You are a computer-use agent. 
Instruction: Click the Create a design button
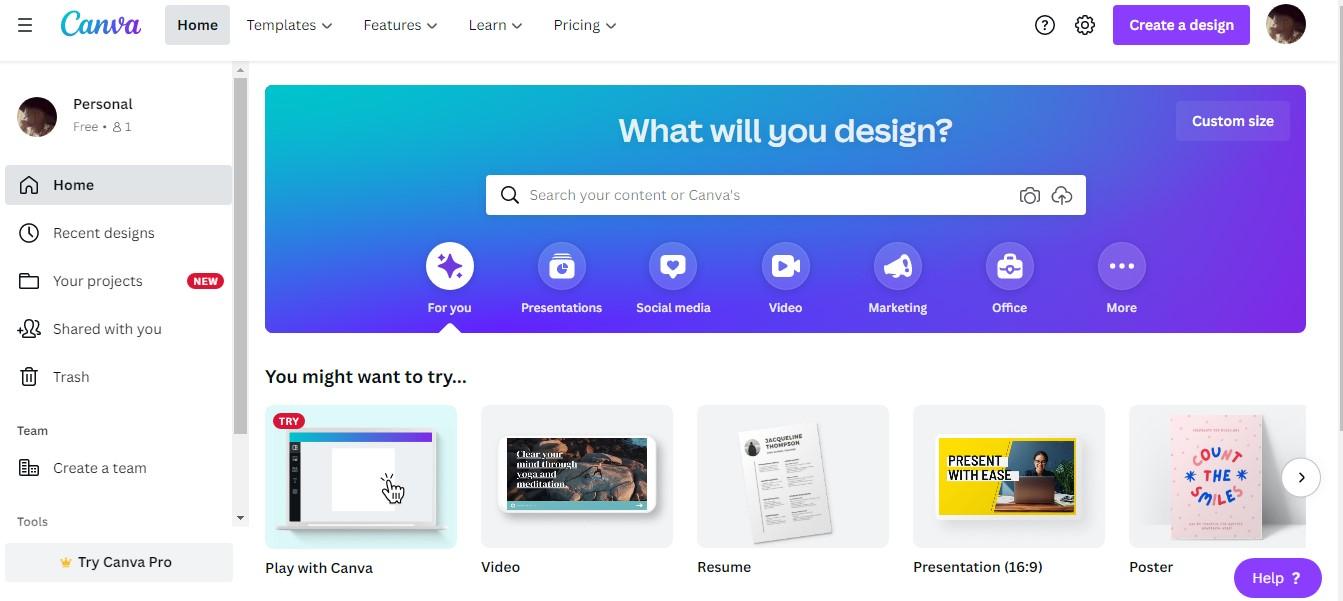click(1181, 25)
